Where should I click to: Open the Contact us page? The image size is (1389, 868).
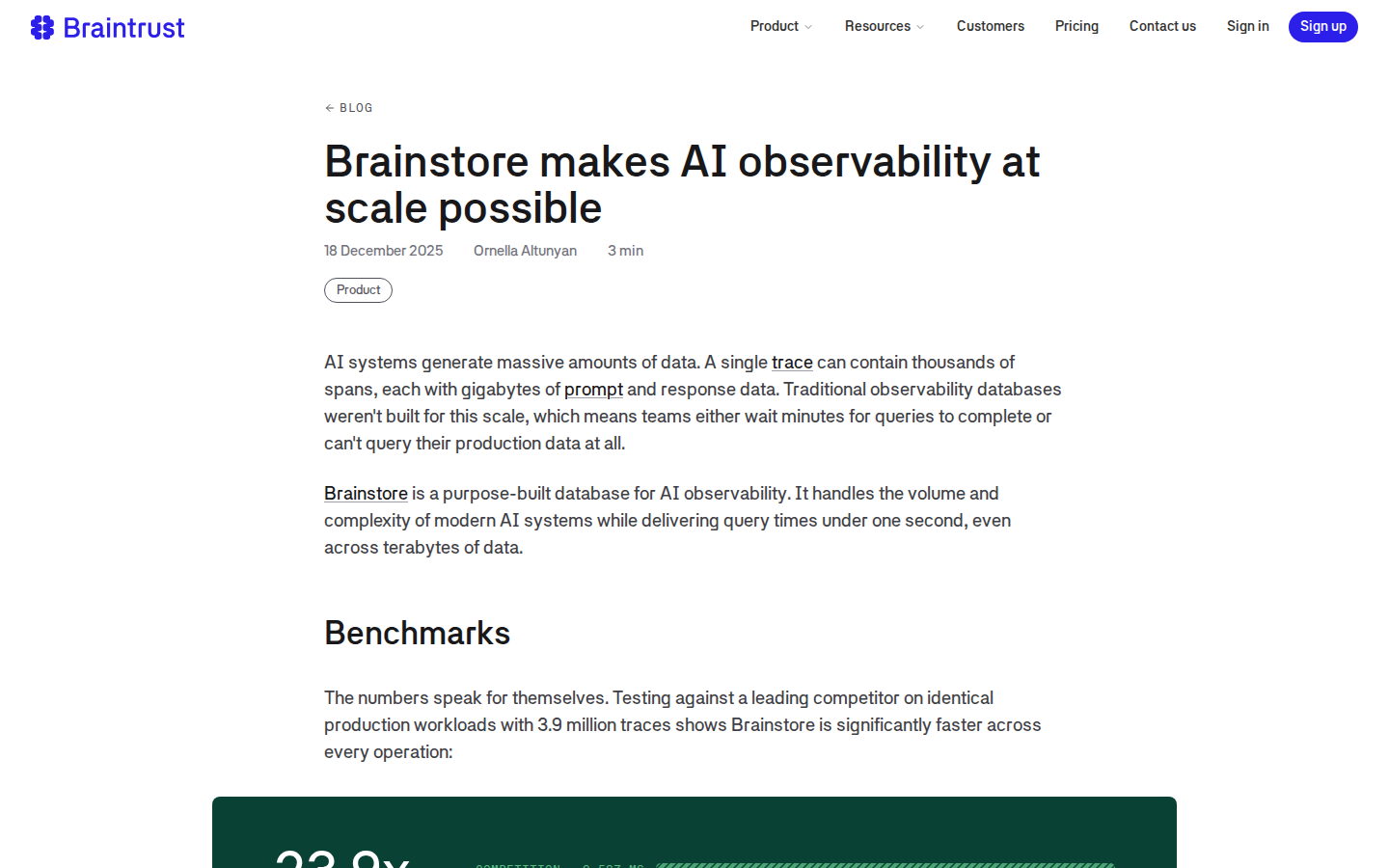1162,26
